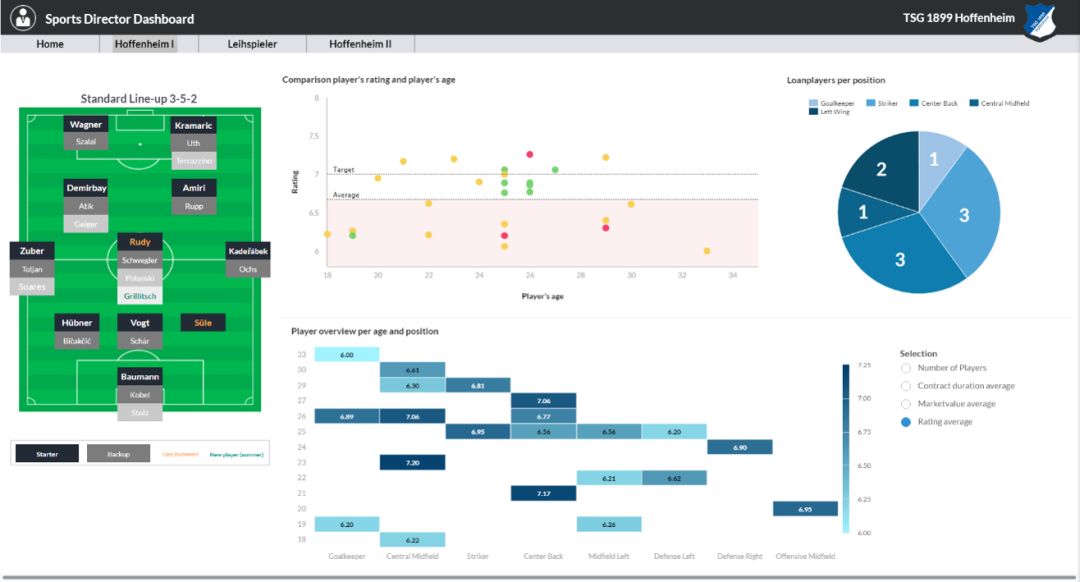Click the yellow scatter dot at age 33

pos(707,251)
